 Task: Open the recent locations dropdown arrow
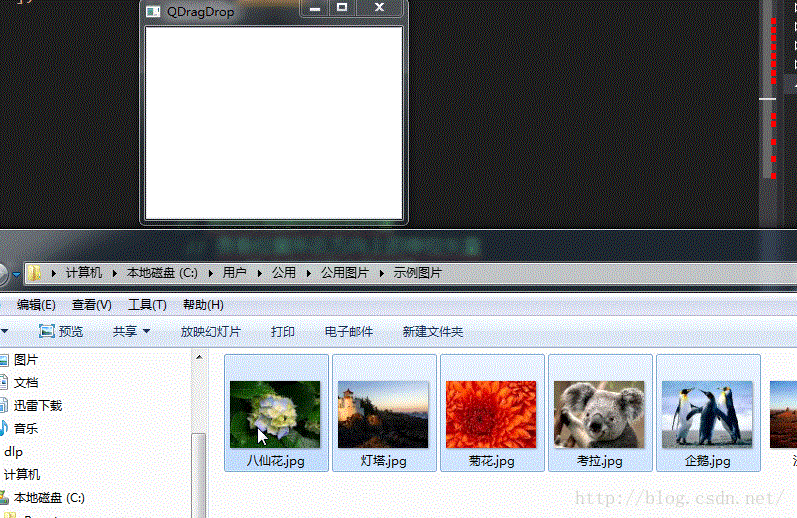(x=16, y=275)
